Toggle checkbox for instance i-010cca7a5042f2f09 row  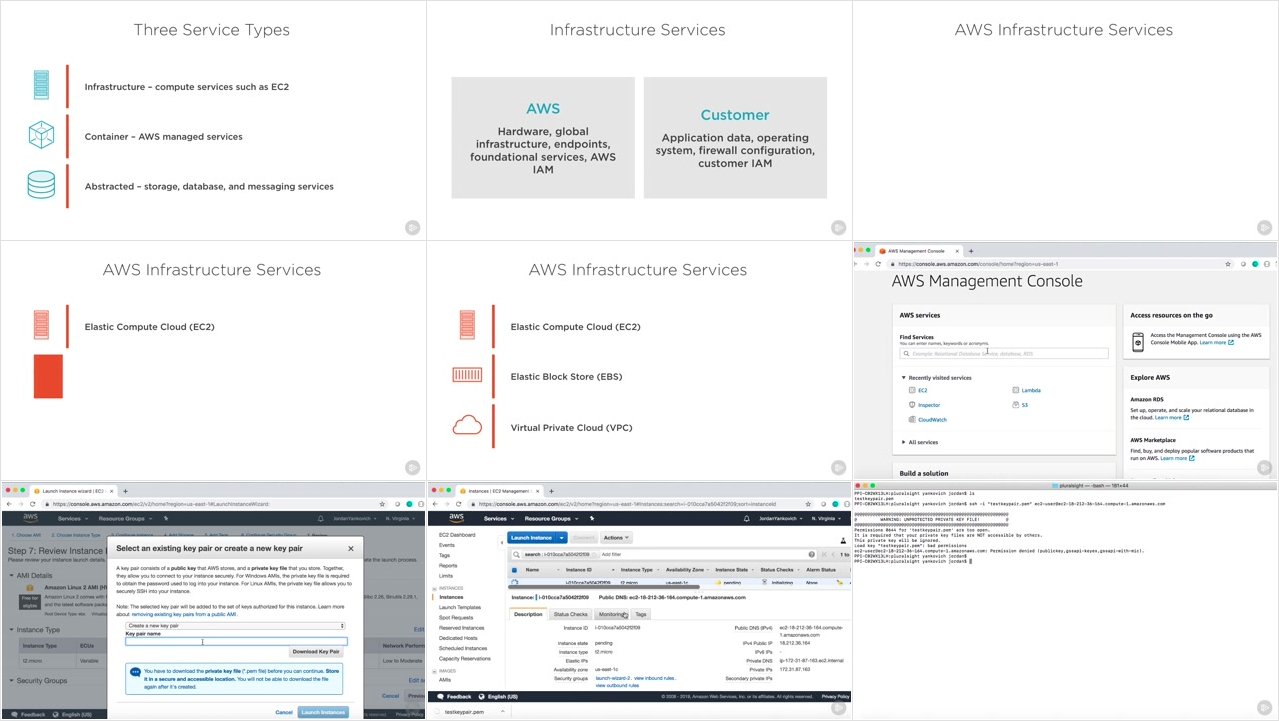pos(514,582)
